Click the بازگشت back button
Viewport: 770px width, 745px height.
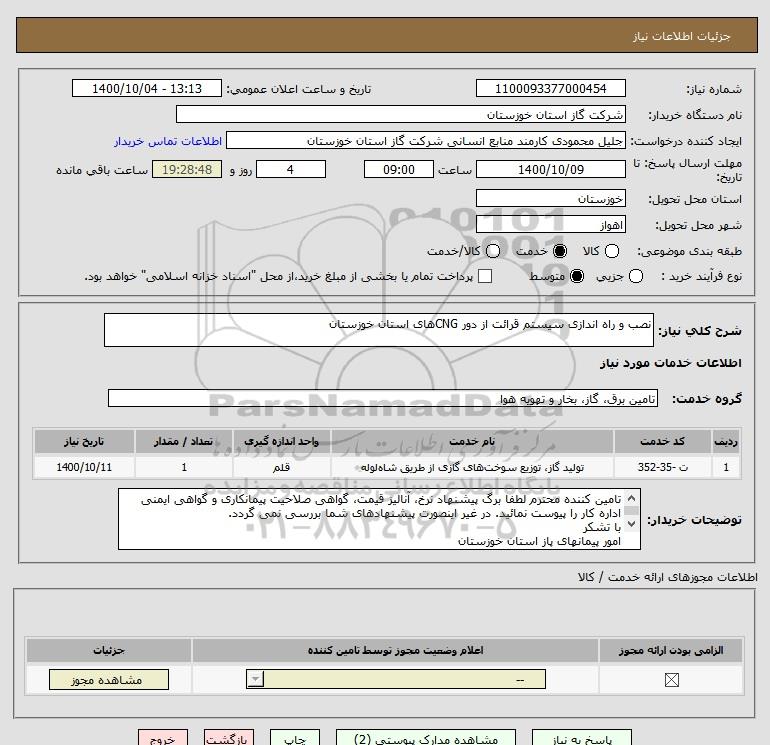(x=229, y=738)
